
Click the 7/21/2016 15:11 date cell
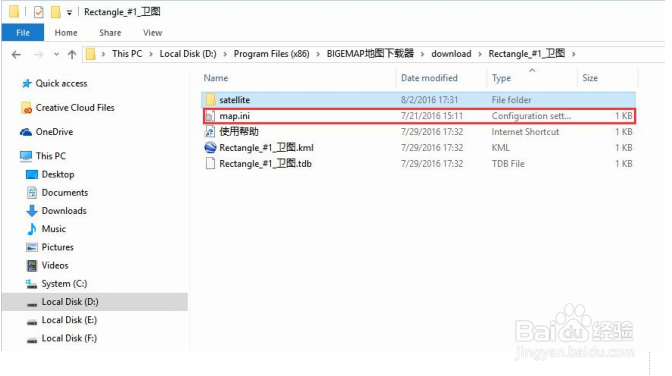pos(432,116)
